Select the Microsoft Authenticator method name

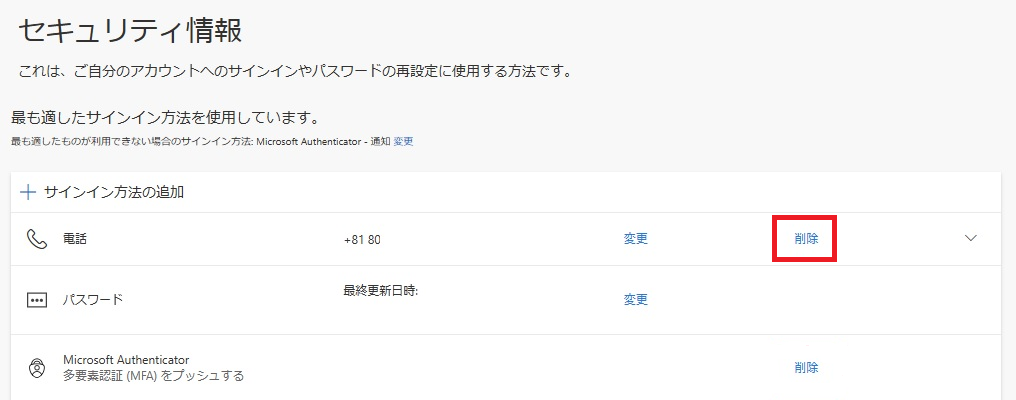pos(126,360)
